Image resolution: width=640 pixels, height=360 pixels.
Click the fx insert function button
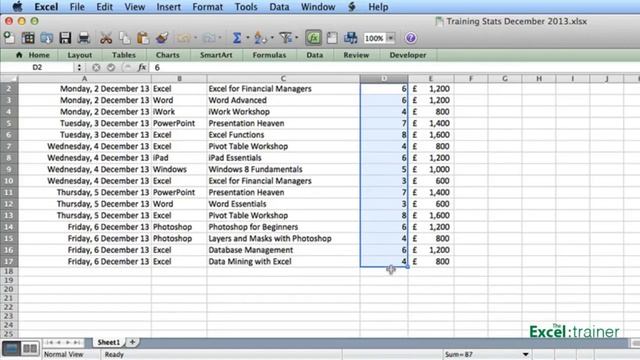click(x=142, y=67)
